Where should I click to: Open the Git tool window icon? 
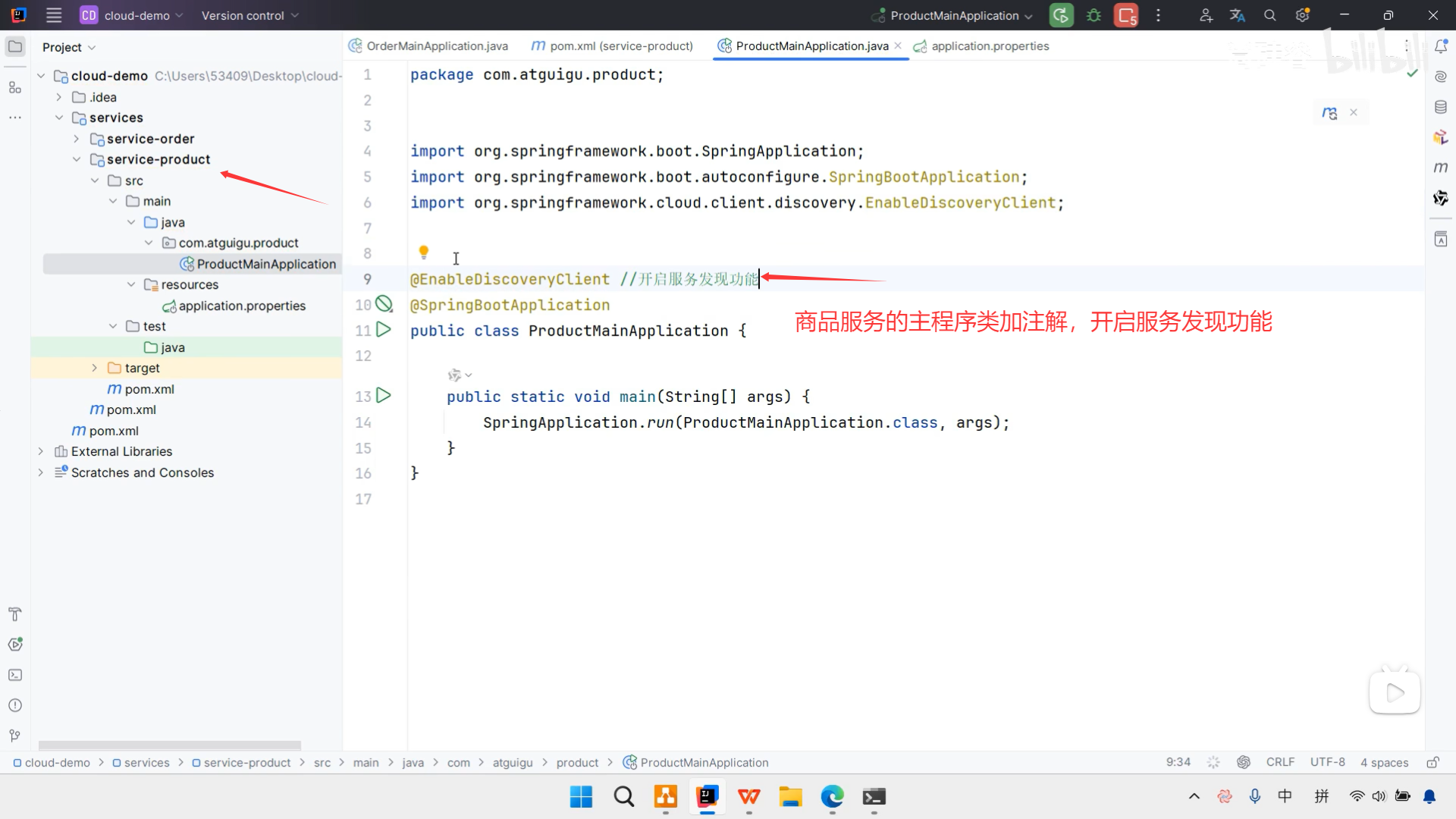[x=15, y=736]
